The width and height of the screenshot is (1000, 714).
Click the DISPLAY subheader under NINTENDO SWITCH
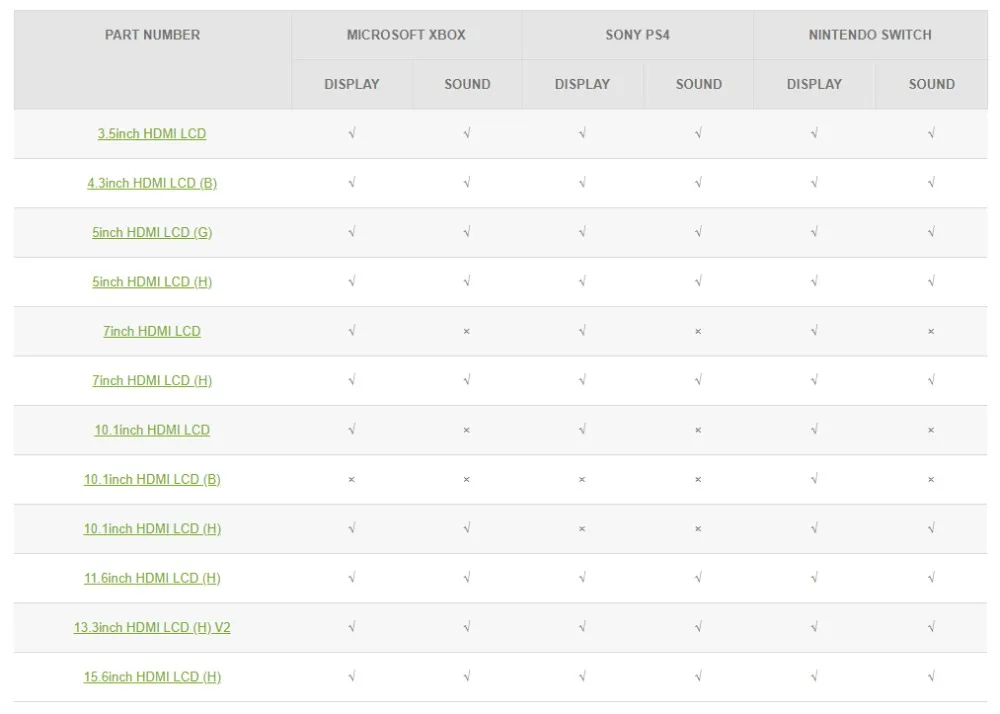(x=814, y=84)
